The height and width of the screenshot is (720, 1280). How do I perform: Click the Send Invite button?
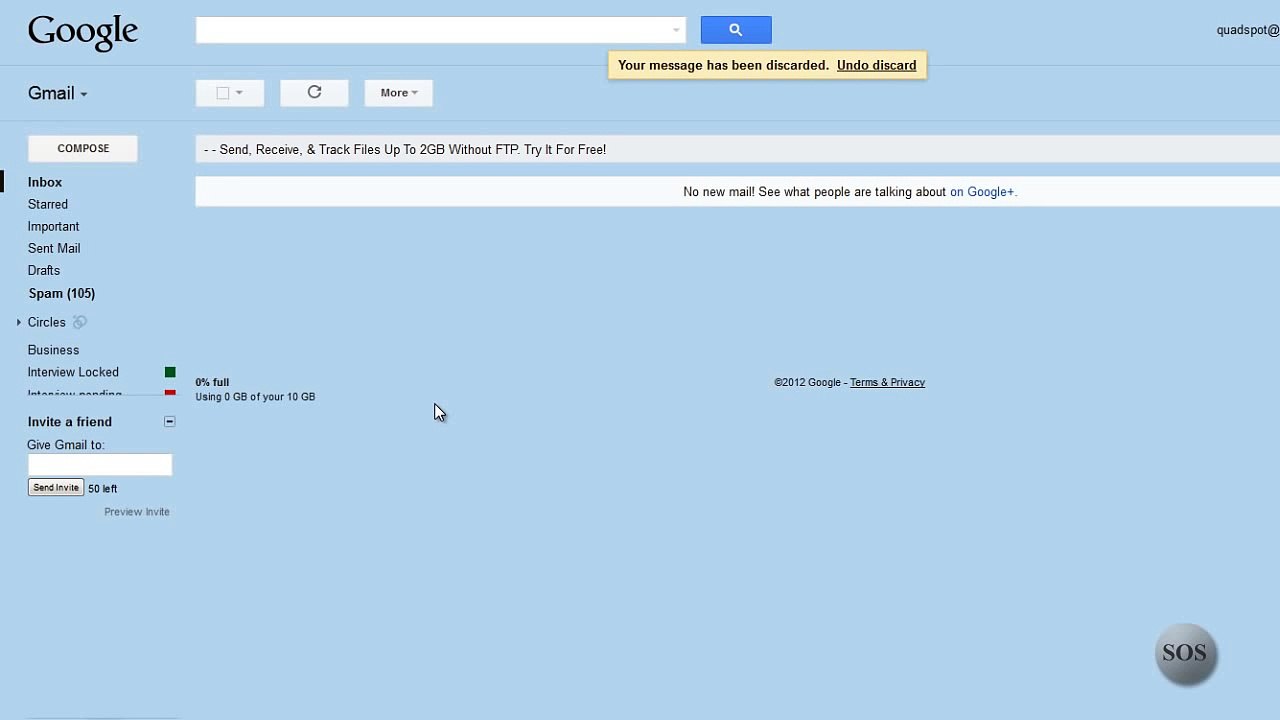click(56, 488)
